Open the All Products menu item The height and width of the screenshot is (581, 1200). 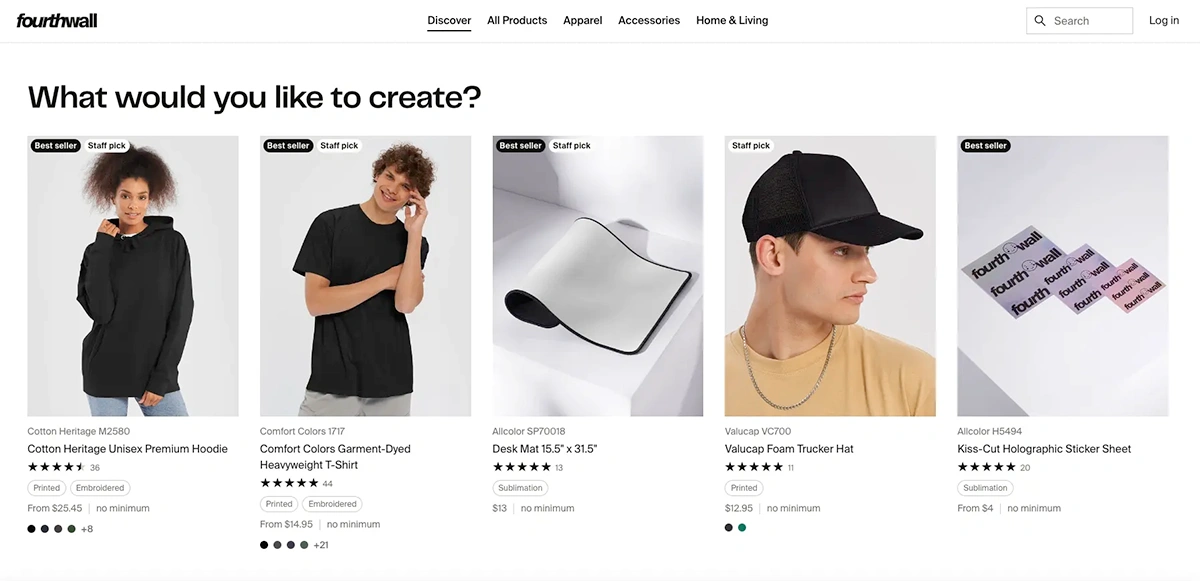517,20
